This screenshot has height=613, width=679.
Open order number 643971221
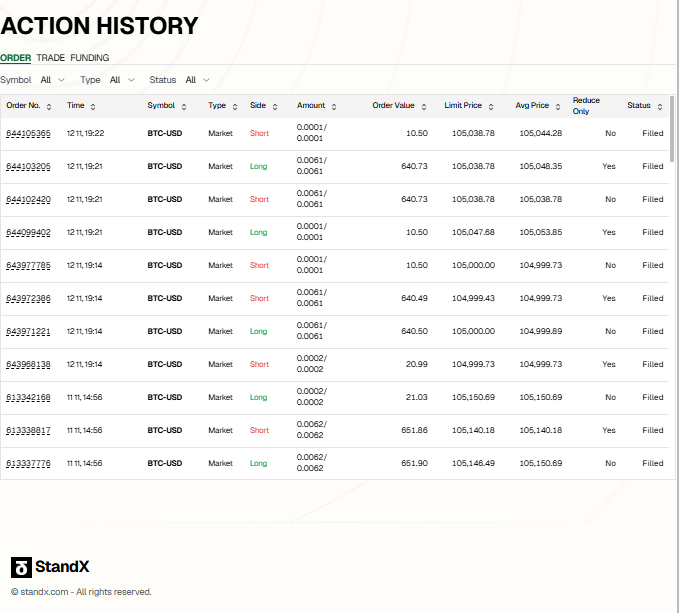(28, 331)
